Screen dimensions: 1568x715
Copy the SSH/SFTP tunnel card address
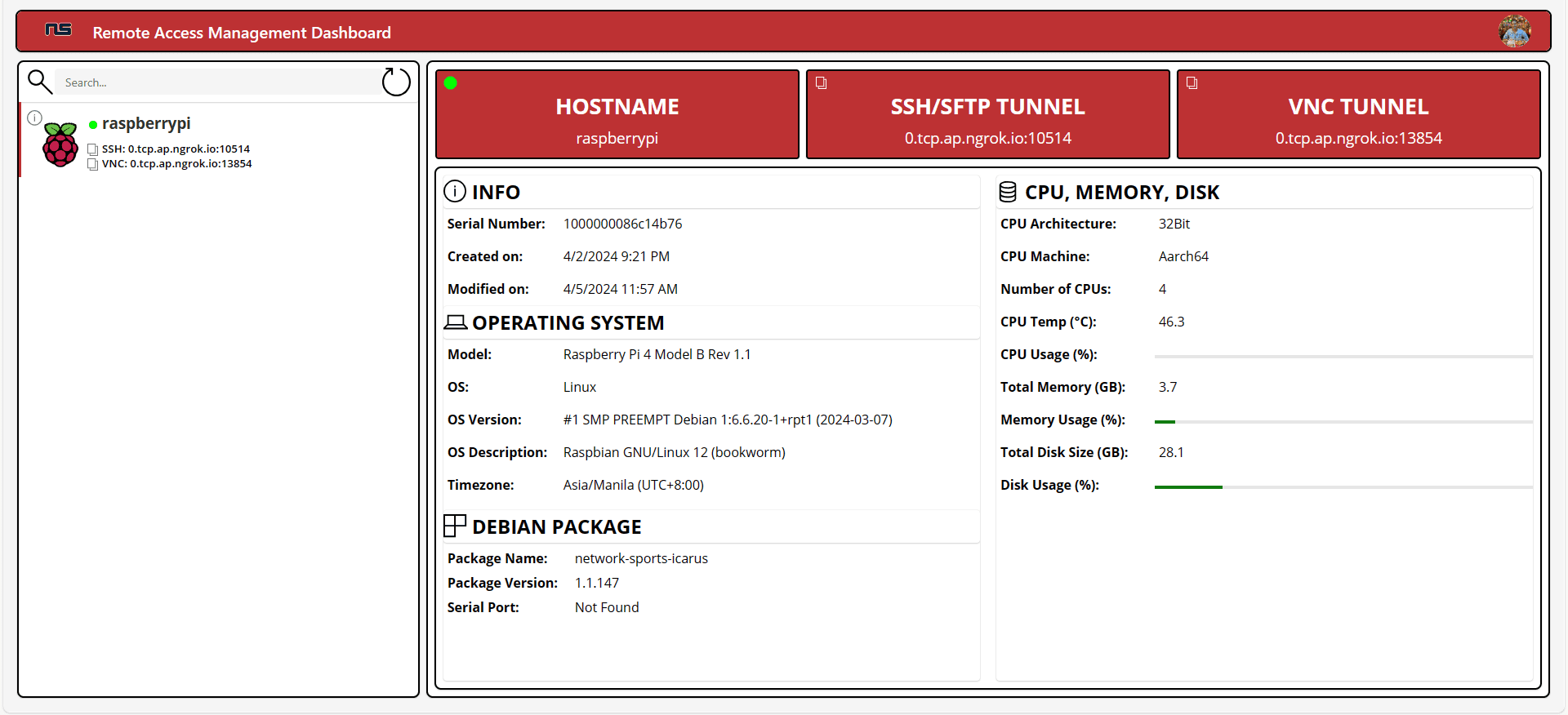point(822,83)
